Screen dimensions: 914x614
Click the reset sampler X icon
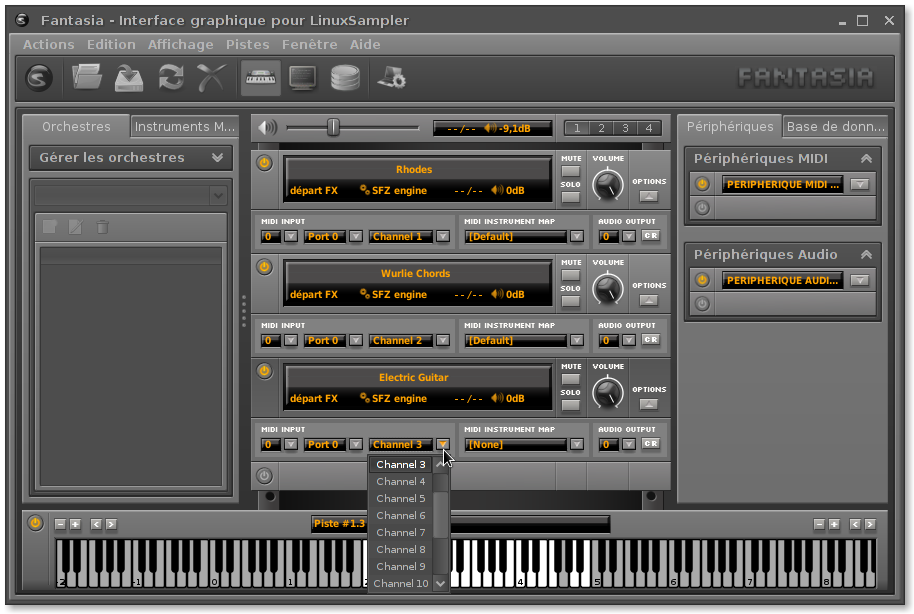(212, 77)
